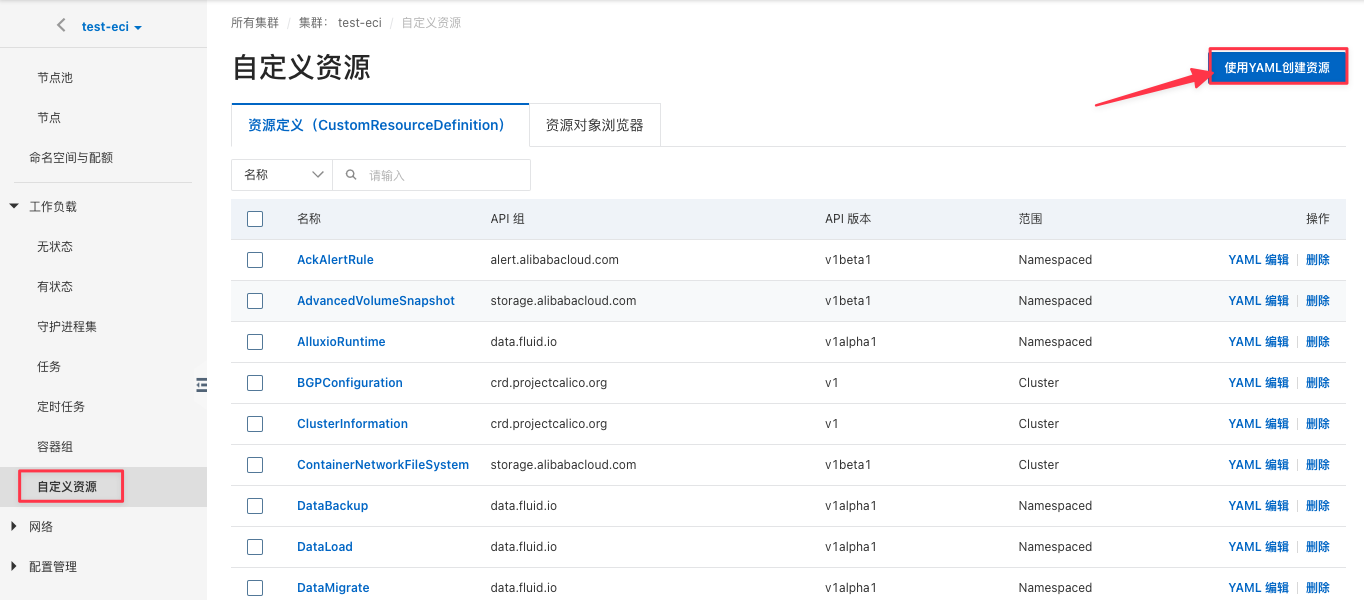Click the search magnifier icon
1364x600 pixels.
[x=351, y=175]
